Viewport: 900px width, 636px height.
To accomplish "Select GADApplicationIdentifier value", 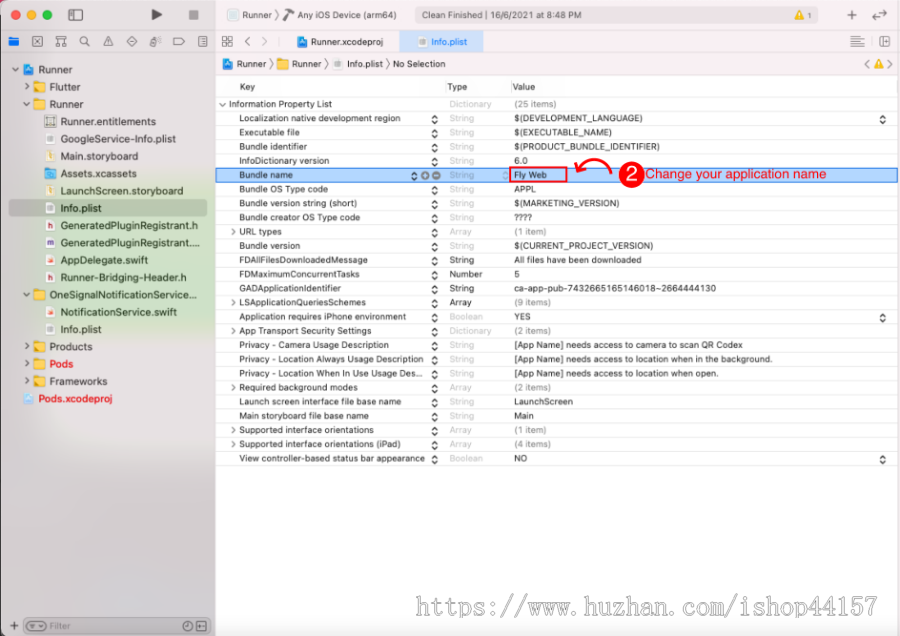I will point(615,288).
